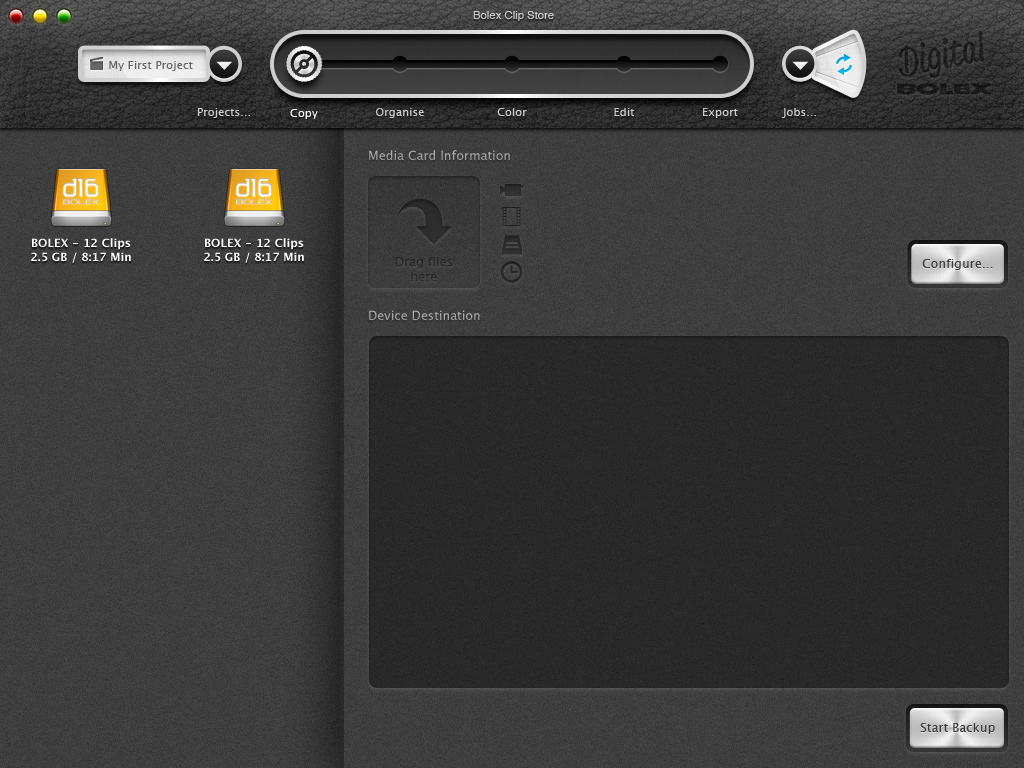The width and height of the screenshot is (1024, 768).
Task: Click the Projects... label
Action: [x=223, y=112]
